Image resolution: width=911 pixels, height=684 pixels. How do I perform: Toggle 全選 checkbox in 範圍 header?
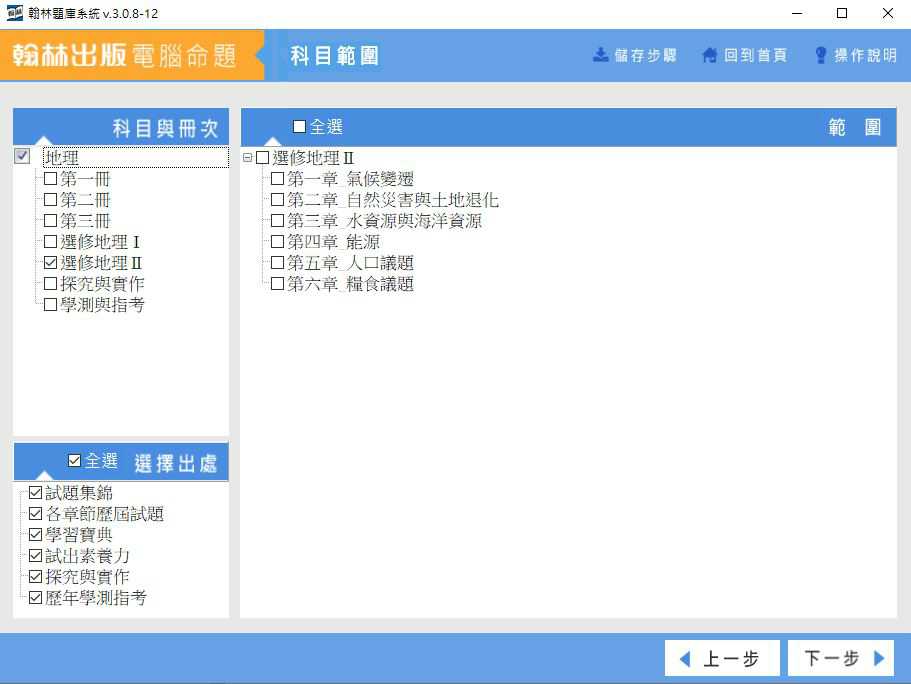[x=299, y=126]
